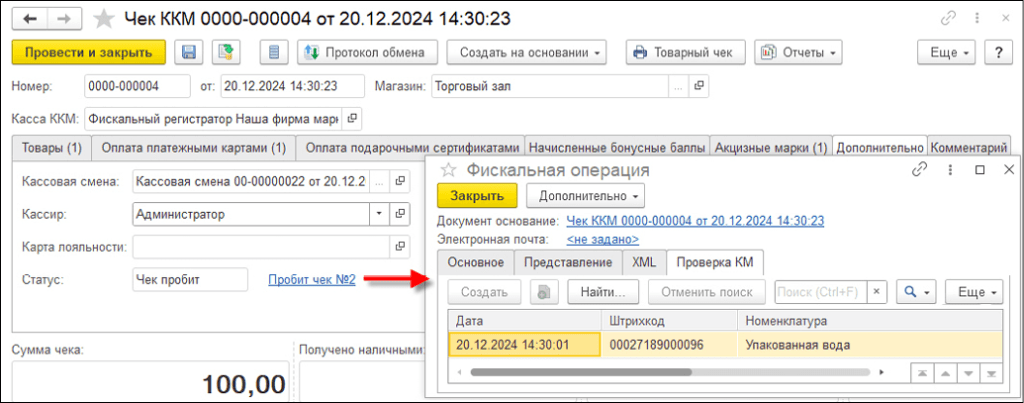Click the back navigation arrow
This screenshot has width=1024, height=403.
coord(32,18)
